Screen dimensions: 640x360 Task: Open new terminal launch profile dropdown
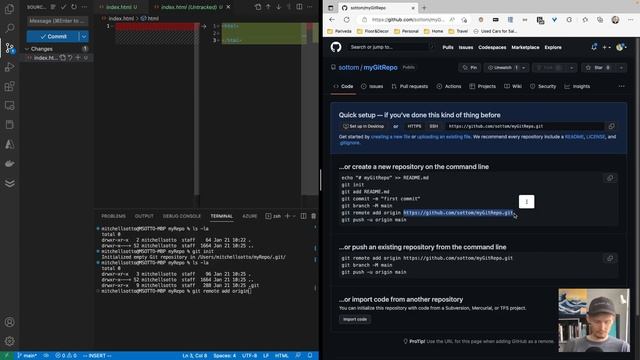coord(293,216)
